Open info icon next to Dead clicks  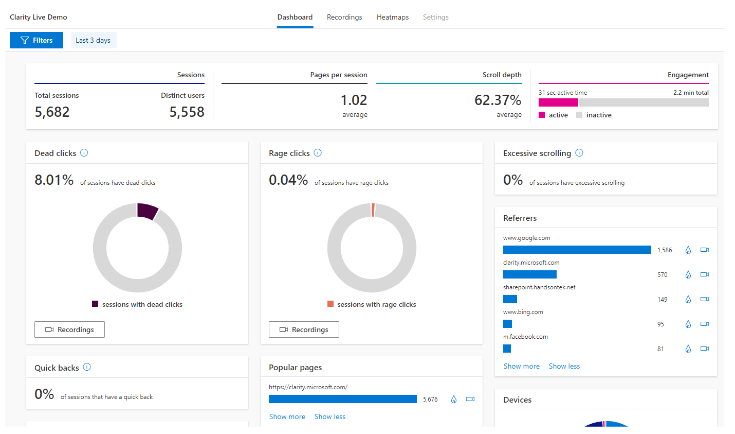(84, 153)
